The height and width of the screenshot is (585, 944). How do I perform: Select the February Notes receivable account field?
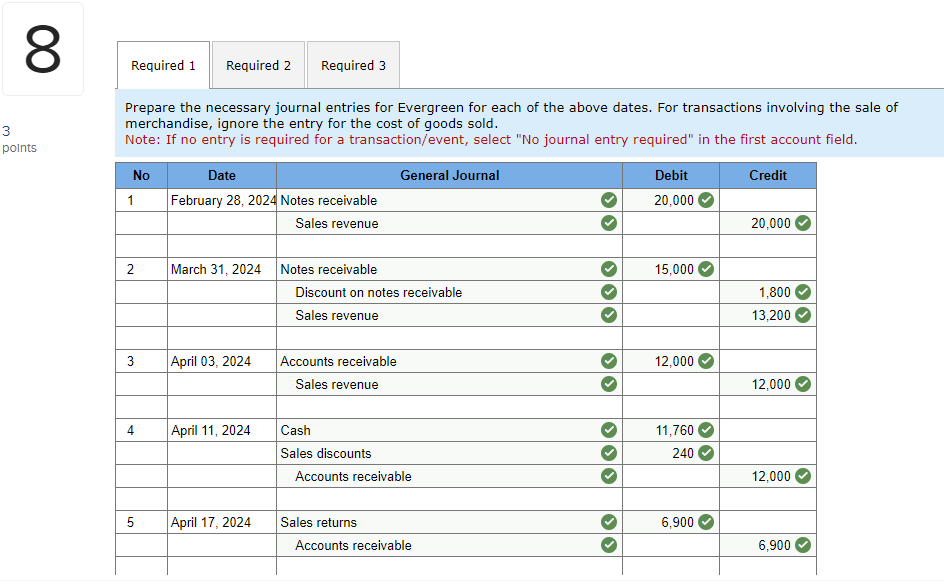tap(449, 200)
